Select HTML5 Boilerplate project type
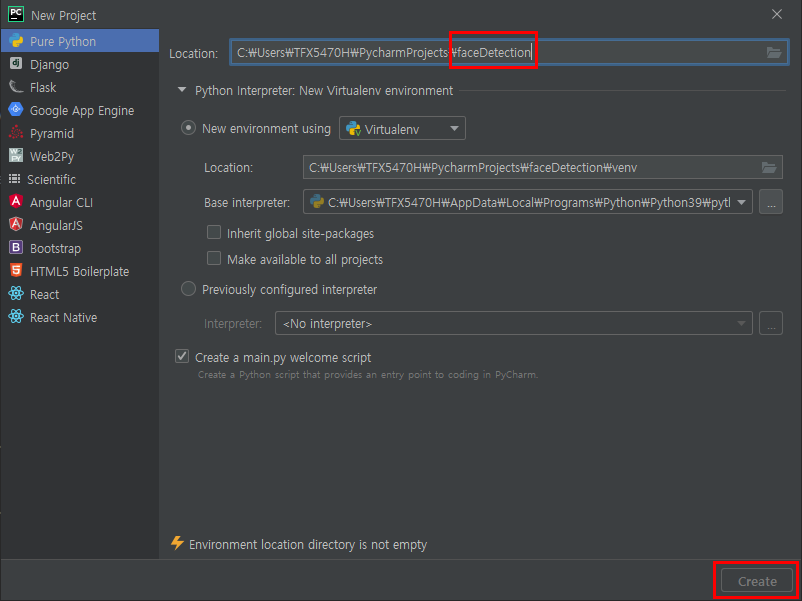 (x=80, y=271)
